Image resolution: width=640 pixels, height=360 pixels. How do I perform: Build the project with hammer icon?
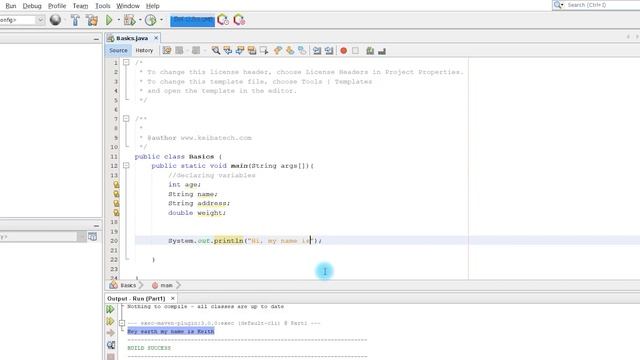pyautogui.click(x=75, y=20)
